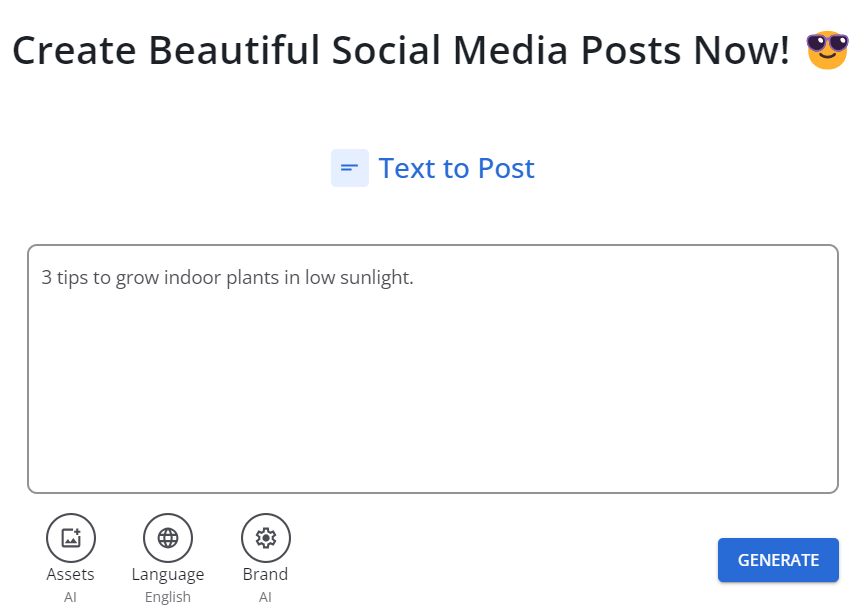The width and height of the screenshot is (866, 613).
Task: Click the Assets label text
Action: coord(71,574)
